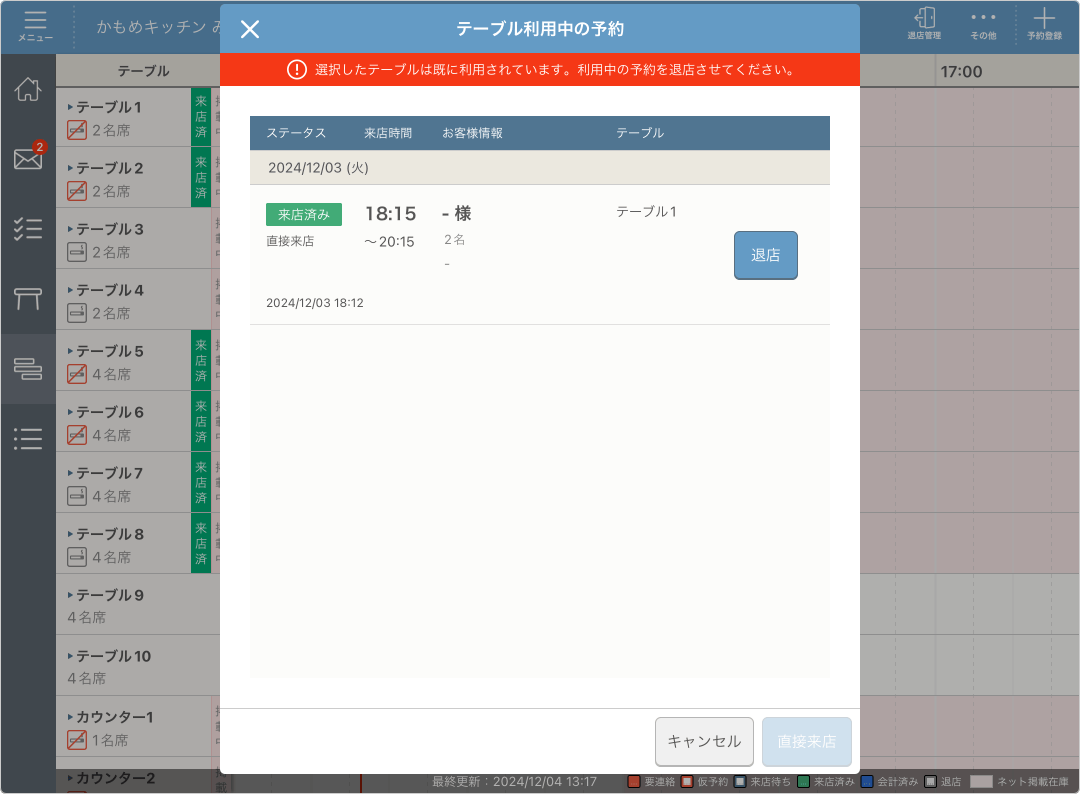Expand the テーブル3 row arrow

point(70,229)
